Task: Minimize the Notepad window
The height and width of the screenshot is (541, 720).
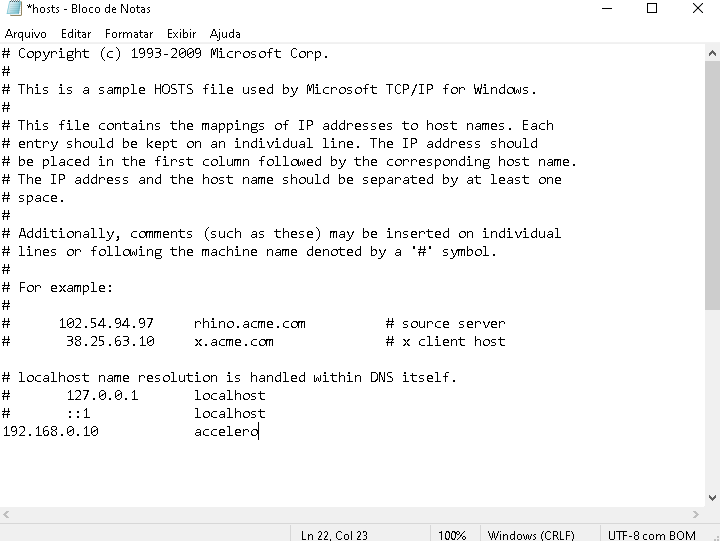Action: click(x=607, y=8)
